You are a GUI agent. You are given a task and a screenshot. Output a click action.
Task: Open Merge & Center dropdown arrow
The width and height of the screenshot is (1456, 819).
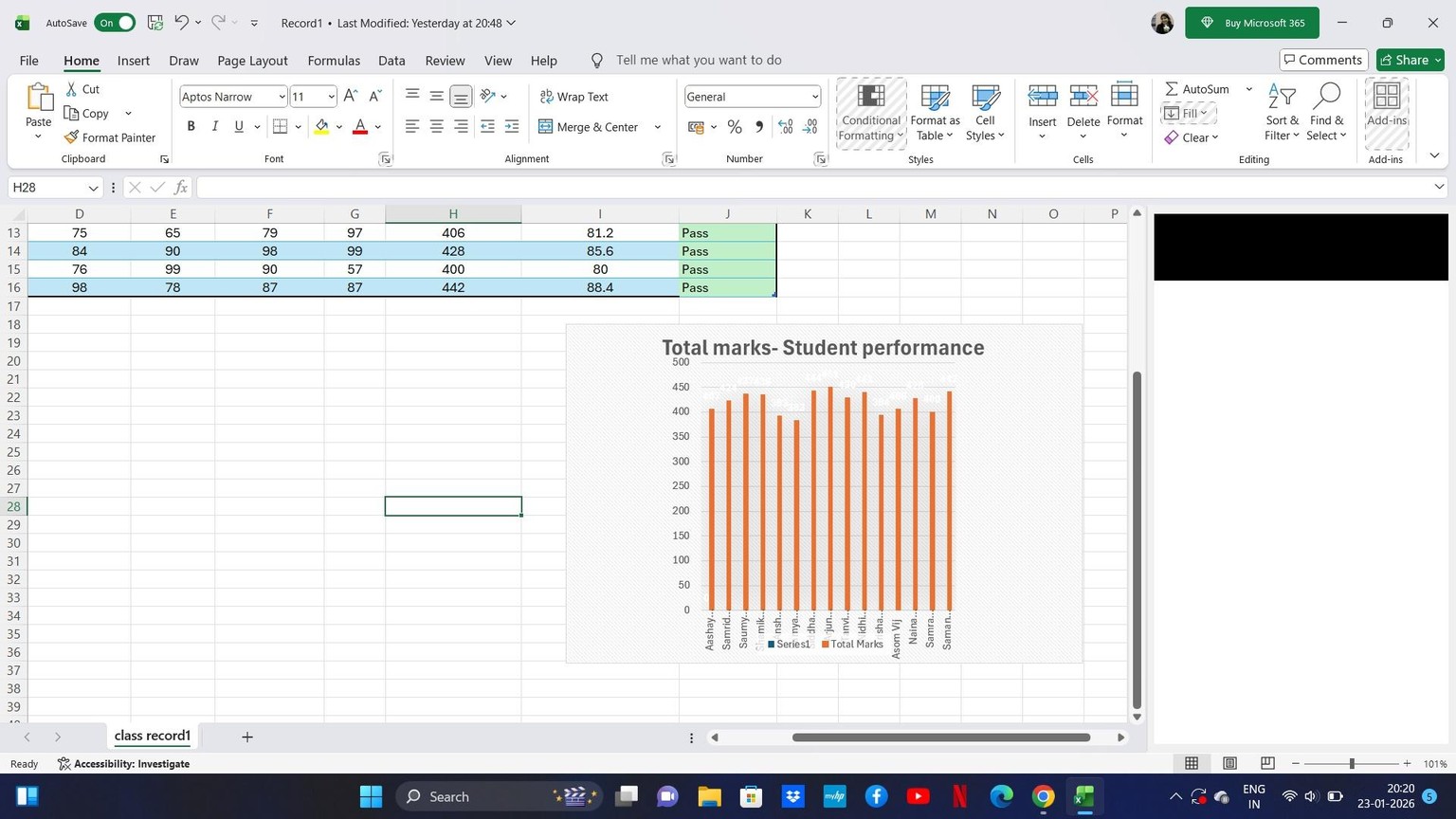click(658, 127)
